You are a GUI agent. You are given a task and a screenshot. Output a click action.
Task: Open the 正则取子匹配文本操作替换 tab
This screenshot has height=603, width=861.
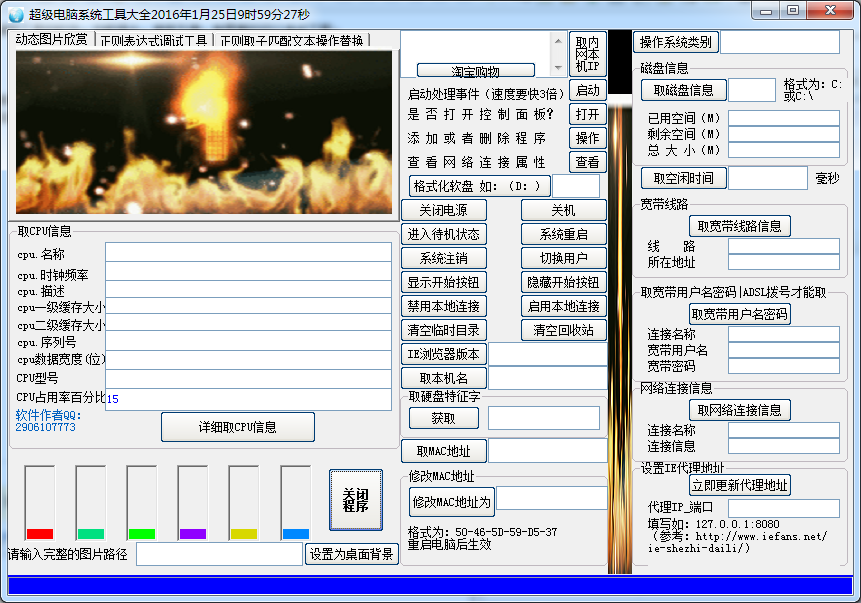point(292,40)
